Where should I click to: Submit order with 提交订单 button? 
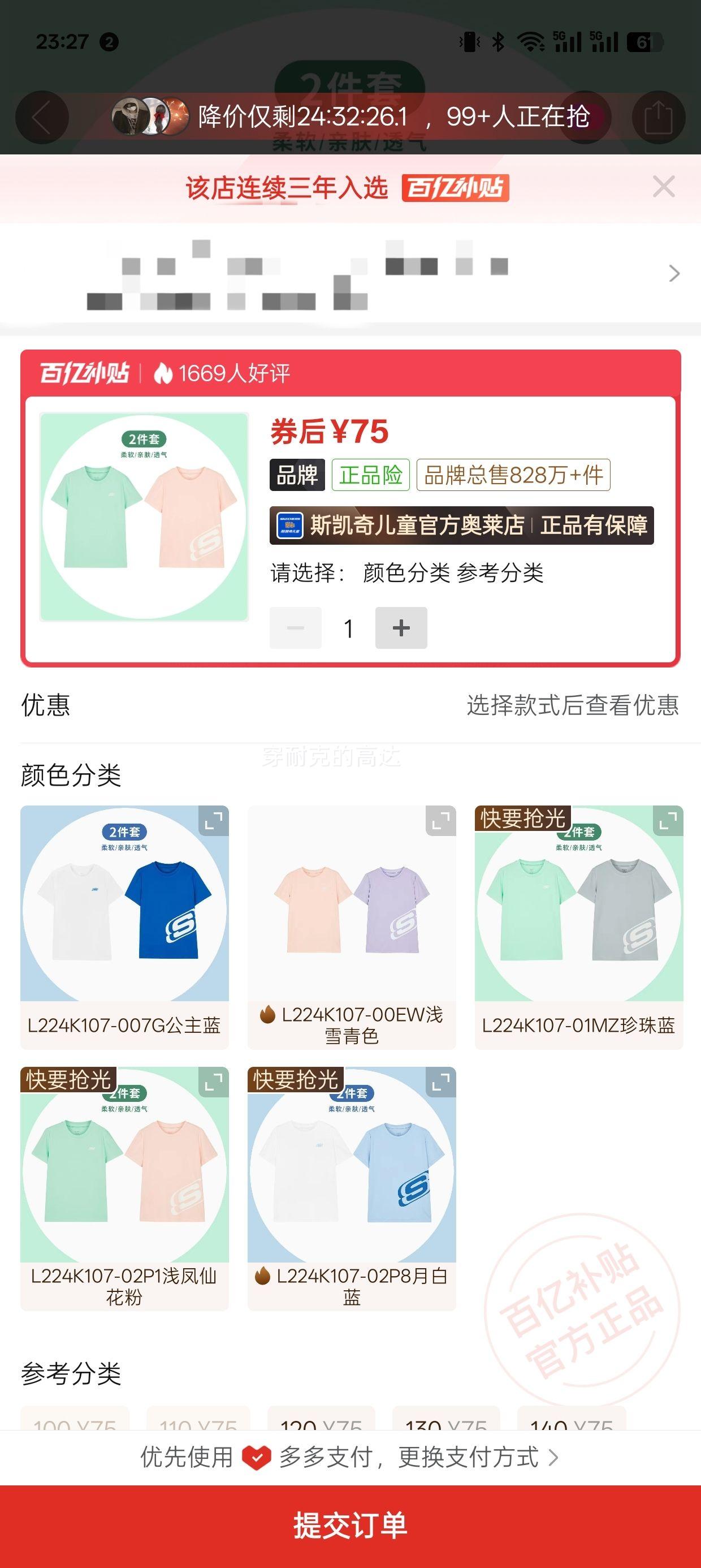click(350, 1526)
